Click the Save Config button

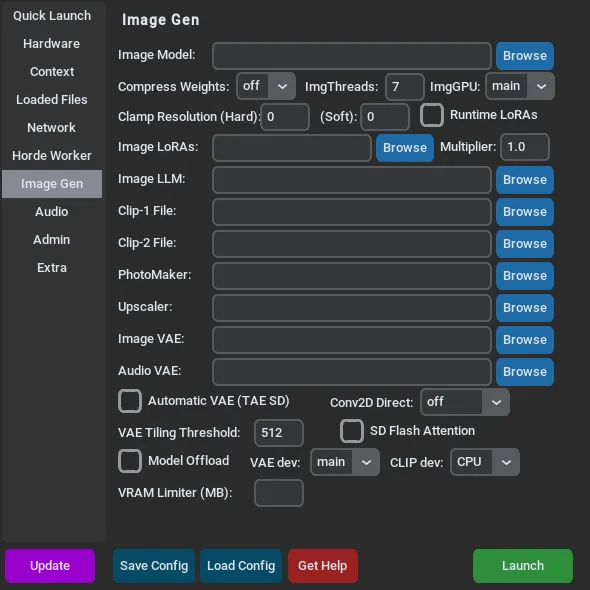(x=154, y=566)
